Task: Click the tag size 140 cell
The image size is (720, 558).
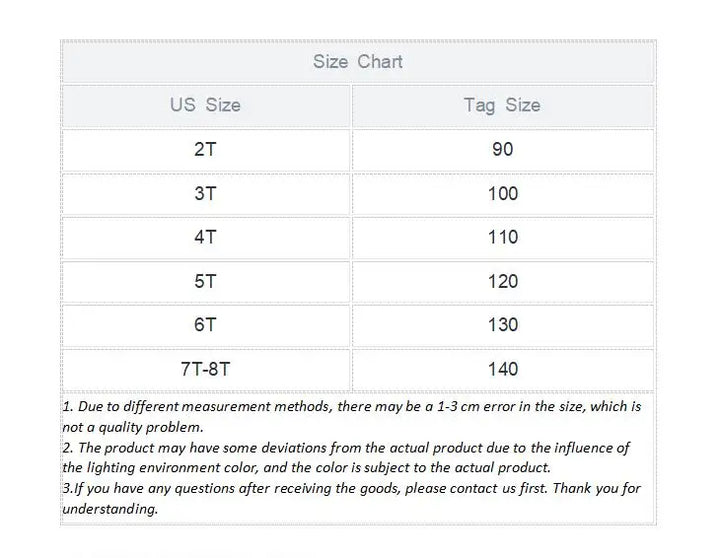Action: 502,369
